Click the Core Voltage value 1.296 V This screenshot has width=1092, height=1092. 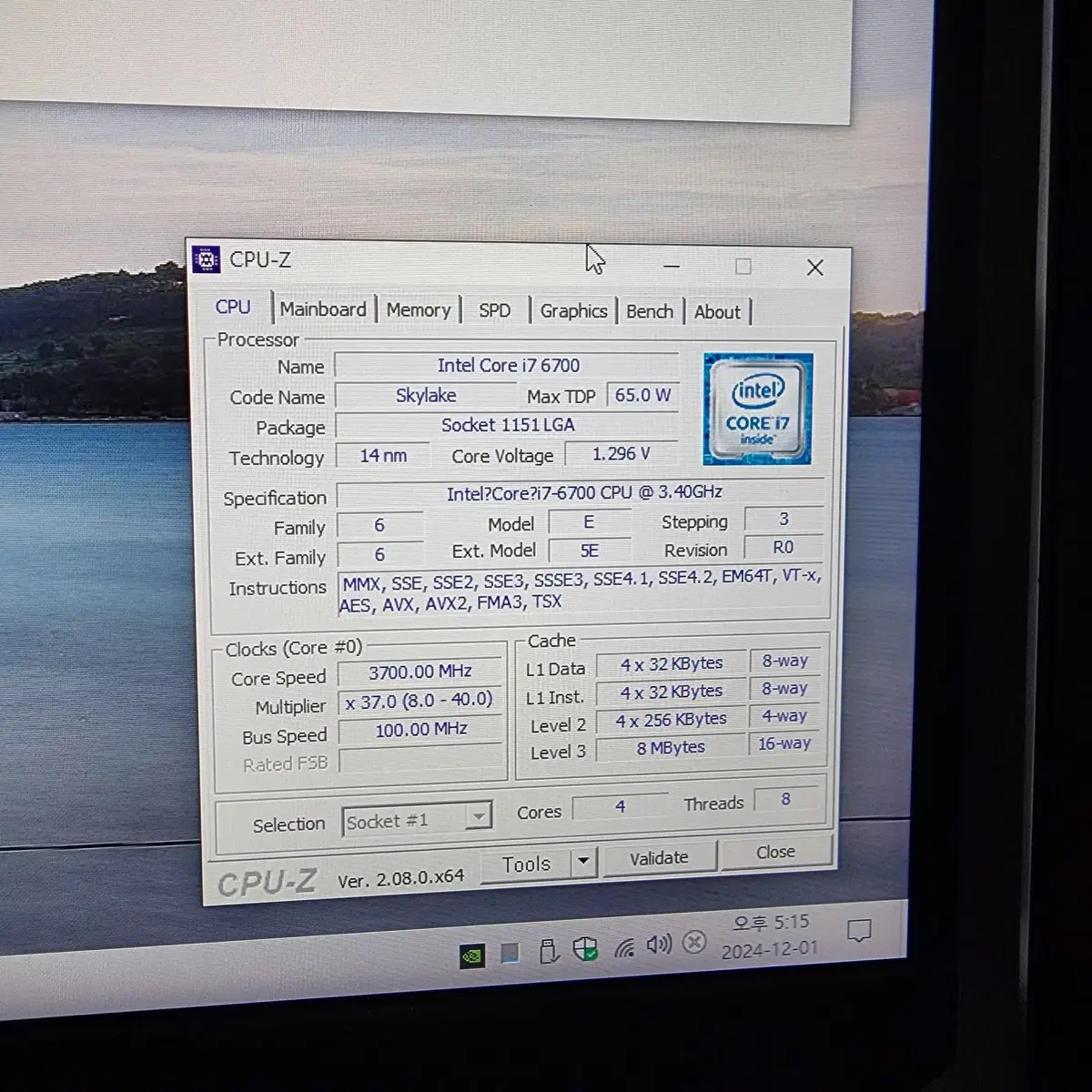click(x=622, y=453)
